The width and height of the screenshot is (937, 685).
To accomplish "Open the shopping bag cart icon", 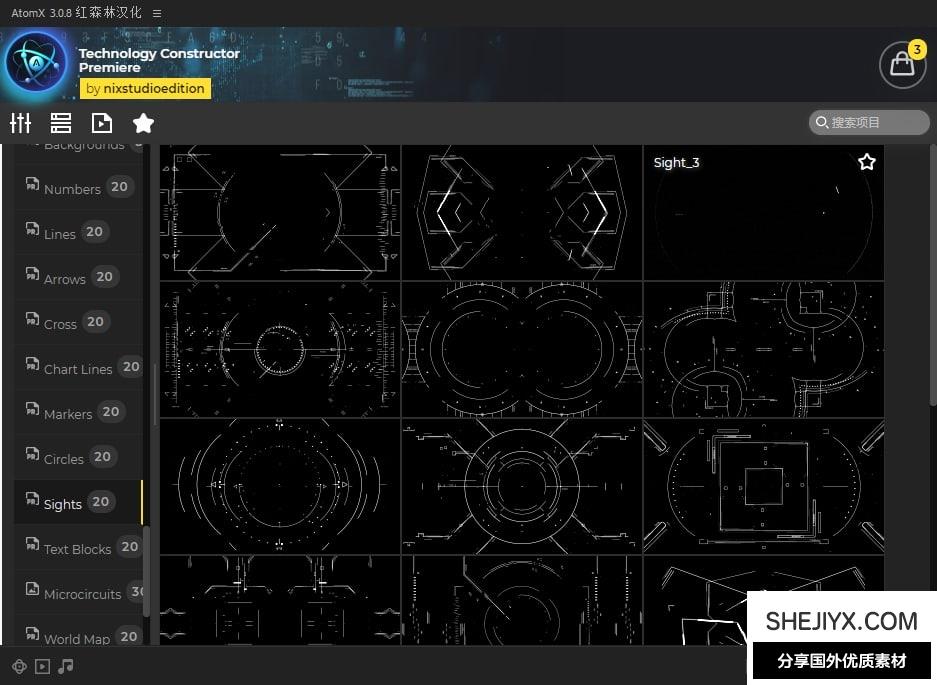I will point(902,65).
